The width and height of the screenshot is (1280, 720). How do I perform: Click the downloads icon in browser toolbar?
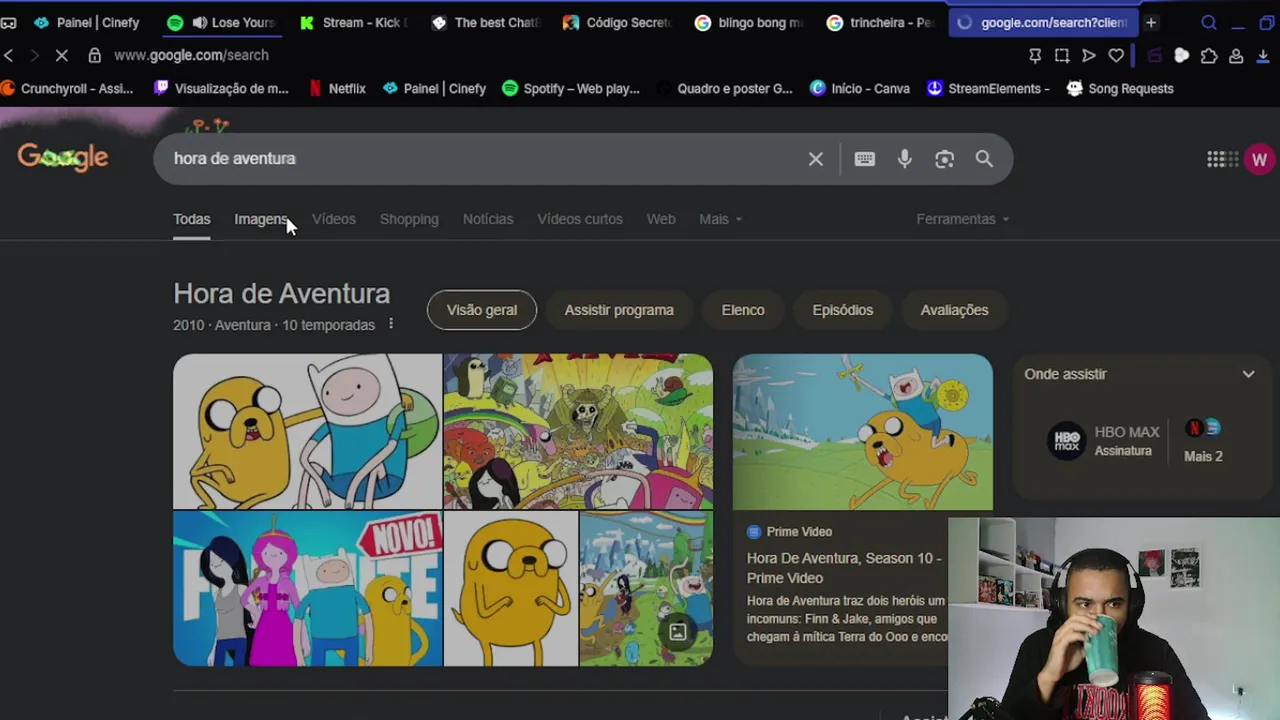click(x=1263, y=56)
